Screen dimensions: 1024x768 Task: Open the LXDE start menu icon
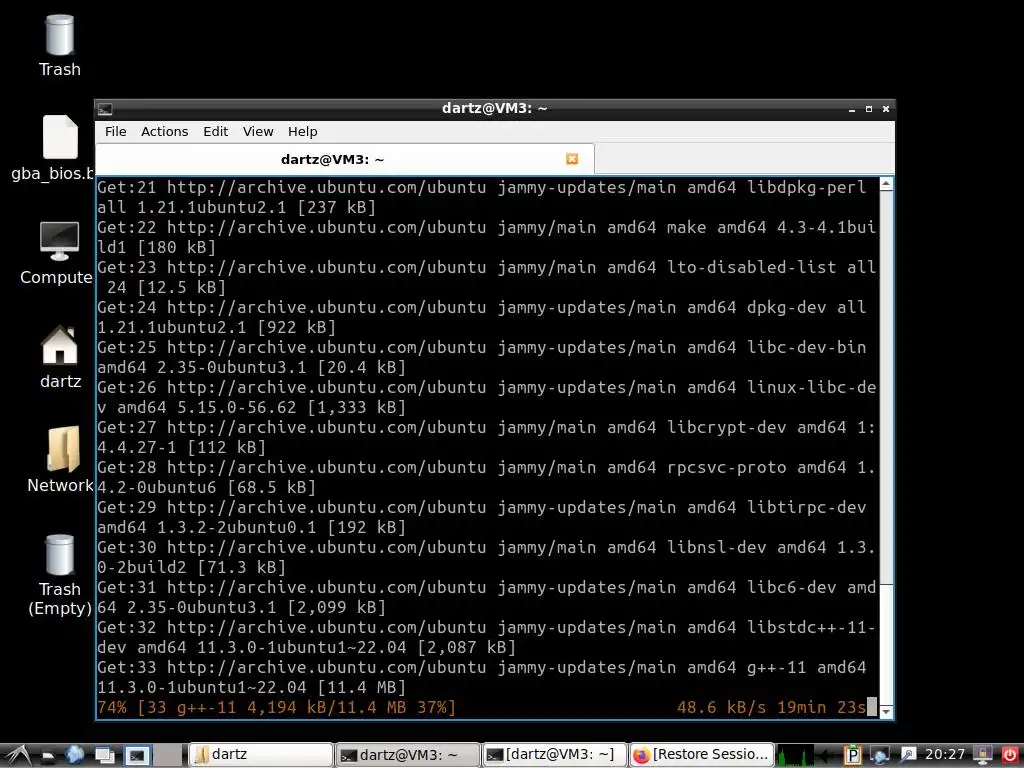click(18, 756)
